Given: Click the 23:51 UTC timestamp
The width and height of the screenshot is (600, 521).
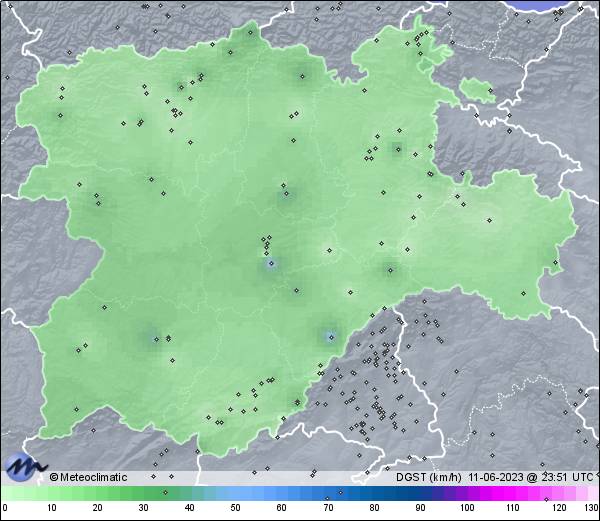Looking at the screenshot, I should pos(566,477).
